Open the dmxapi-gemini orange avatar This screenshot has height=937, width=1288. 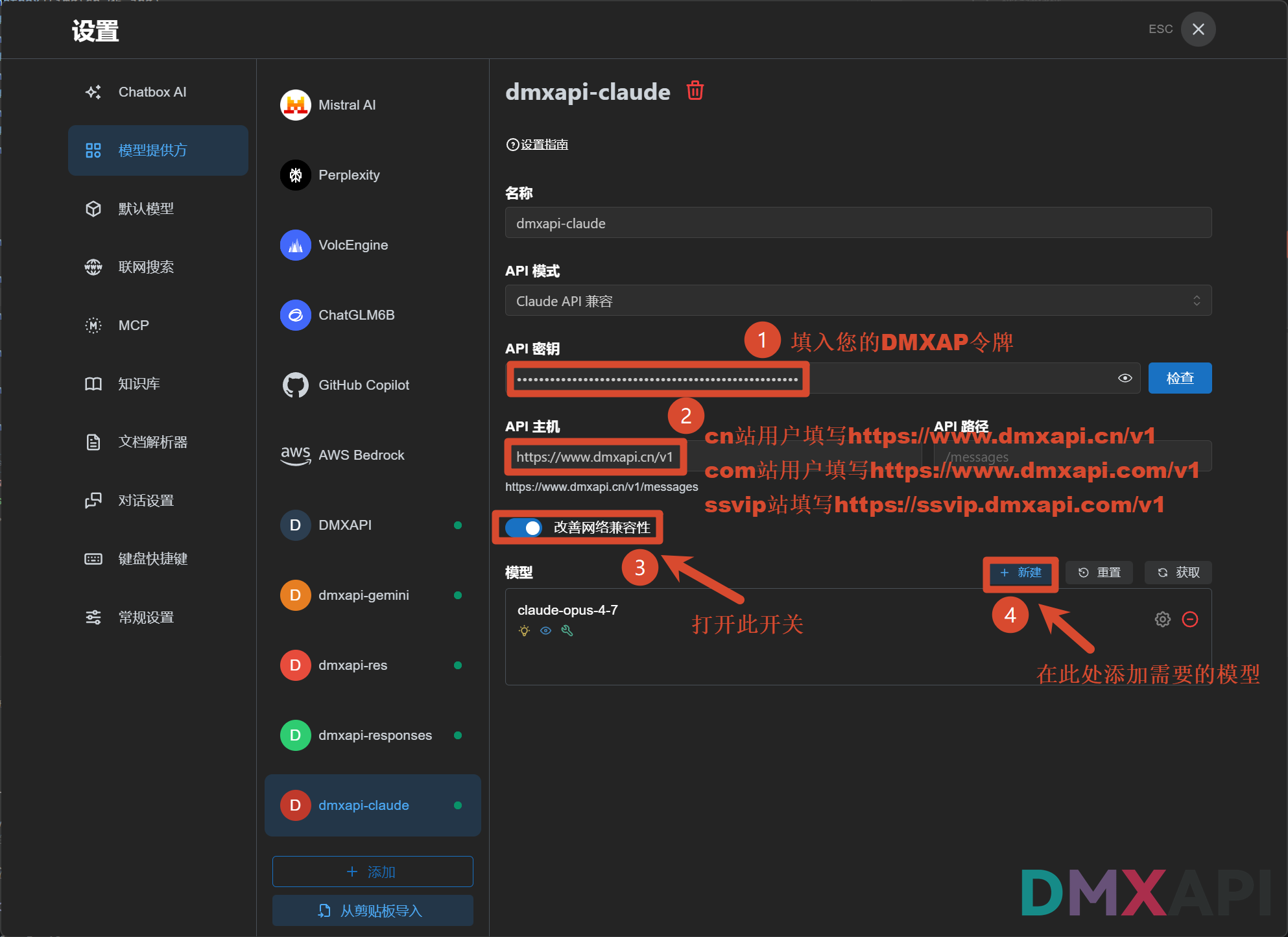coord(296,595)
